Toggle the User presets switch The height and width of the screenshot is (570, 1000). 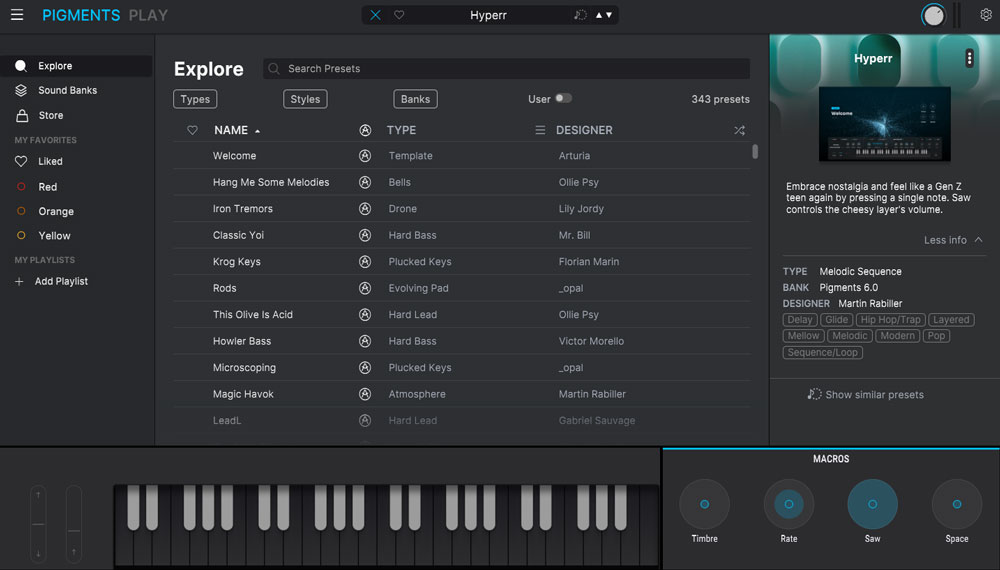pos(563,98)
